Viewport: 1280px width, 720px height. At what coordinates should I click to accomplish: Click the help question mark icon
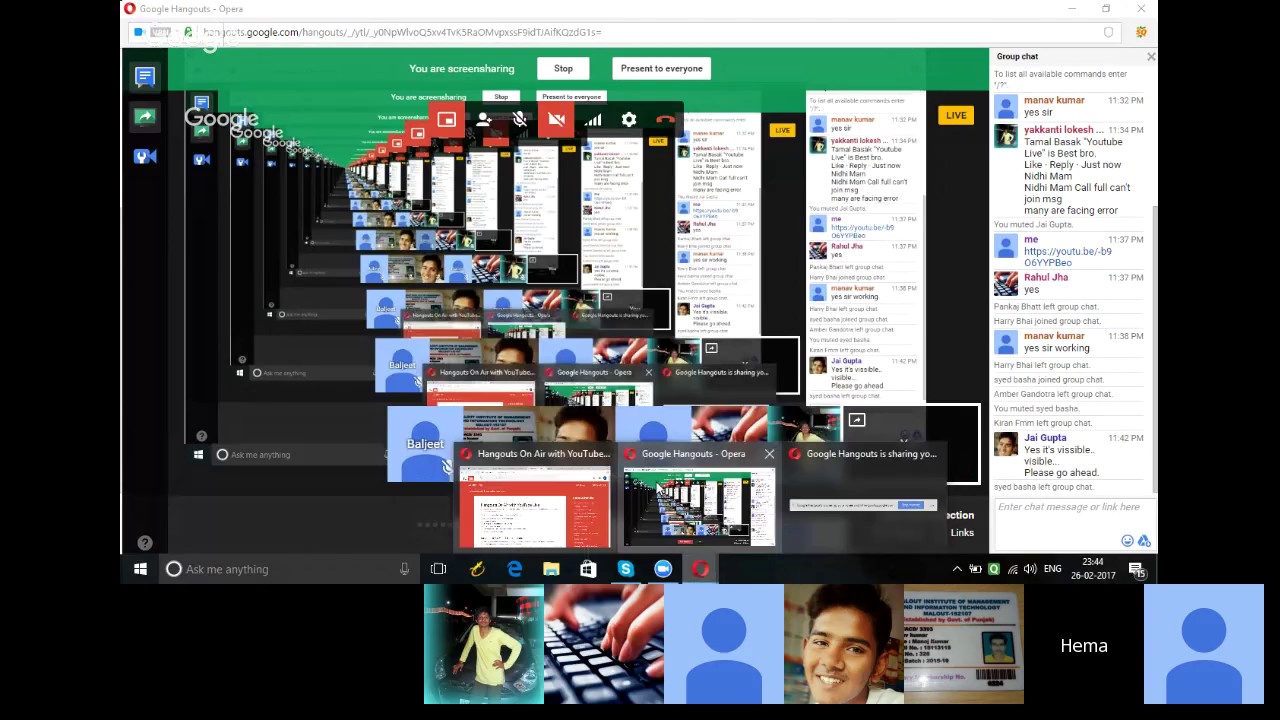145,543
